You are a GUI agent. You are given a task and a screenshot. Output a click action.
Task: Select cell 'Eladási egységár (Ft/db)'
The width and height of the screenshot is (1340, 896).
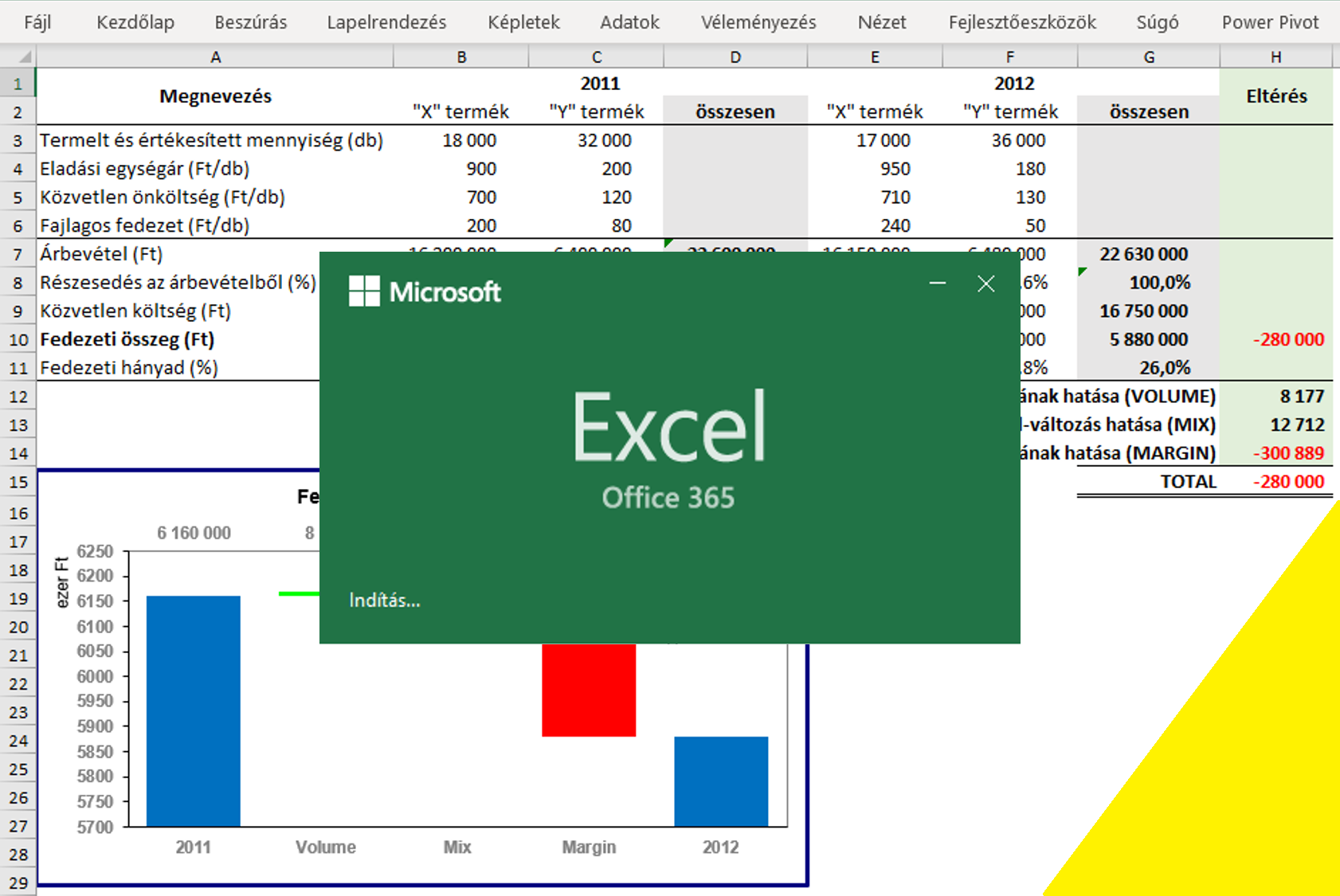[215, 169]
